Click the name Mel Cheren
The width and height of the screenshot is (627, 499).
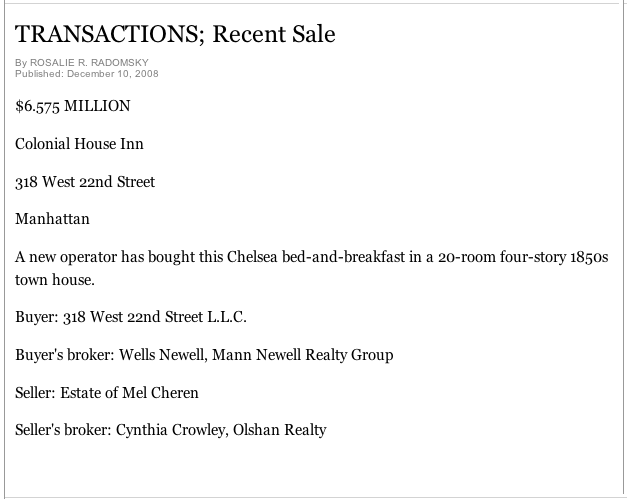[x=160, y=393]
